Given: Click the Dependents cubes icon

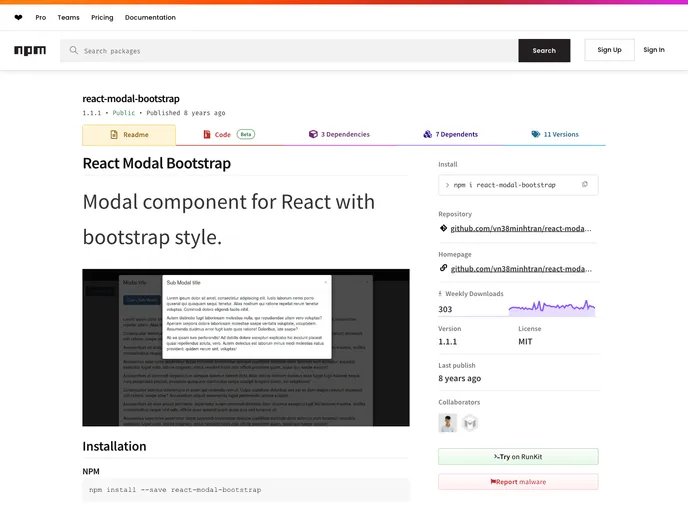Looking at the screenshot, I should click(x=427, y=134).
